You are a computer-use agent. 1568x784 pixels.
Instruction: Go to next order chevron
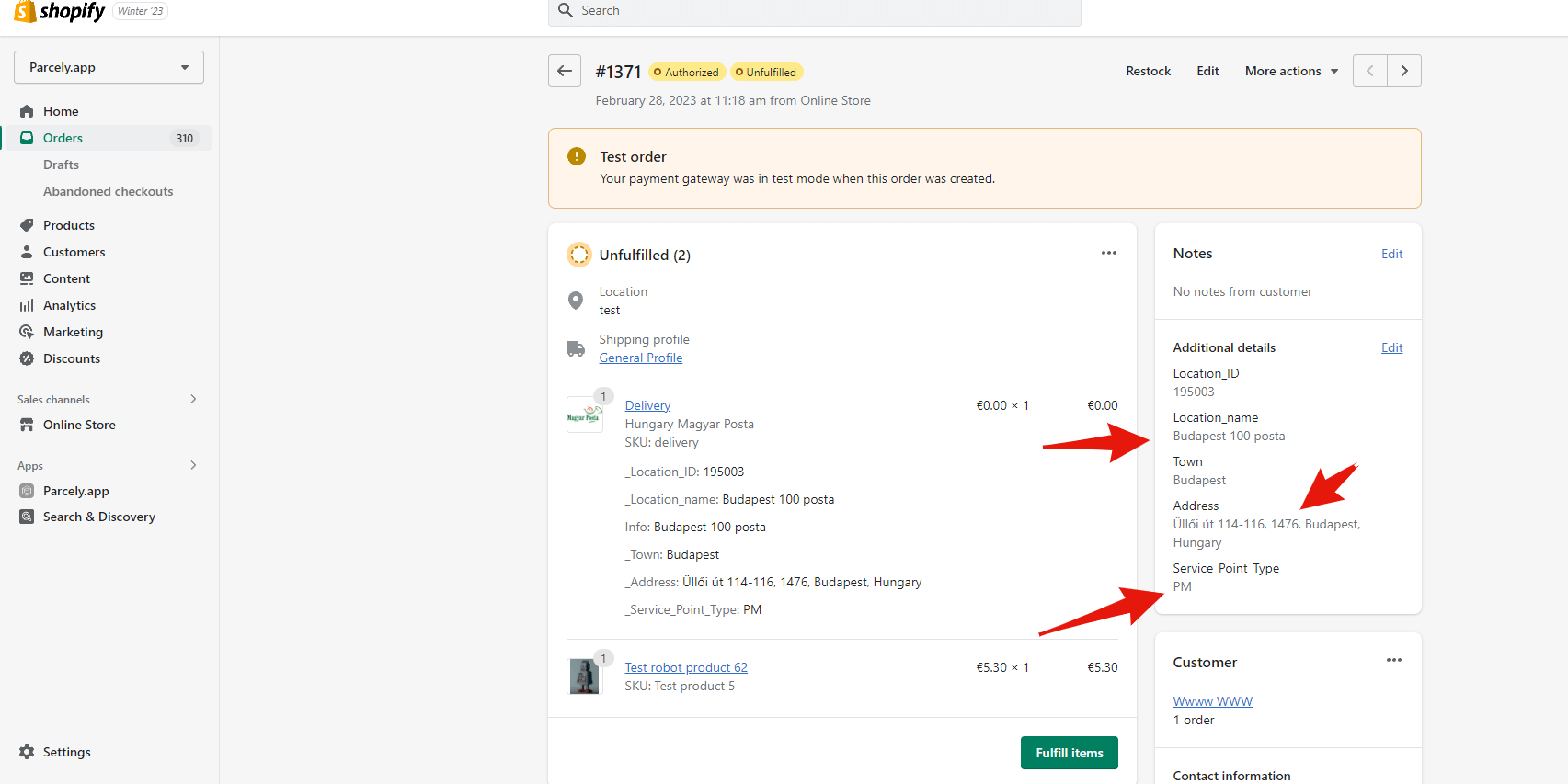click(1404, 71)
